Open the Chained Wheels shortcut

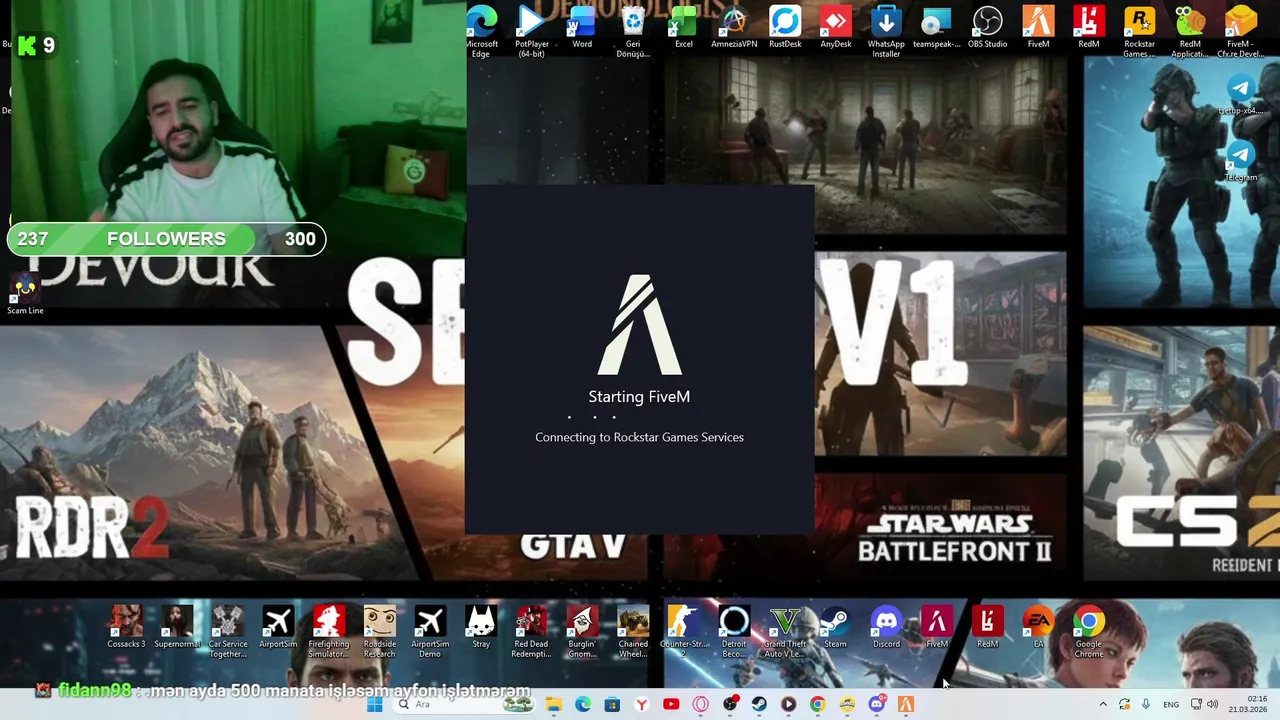(x=633, y=631)
